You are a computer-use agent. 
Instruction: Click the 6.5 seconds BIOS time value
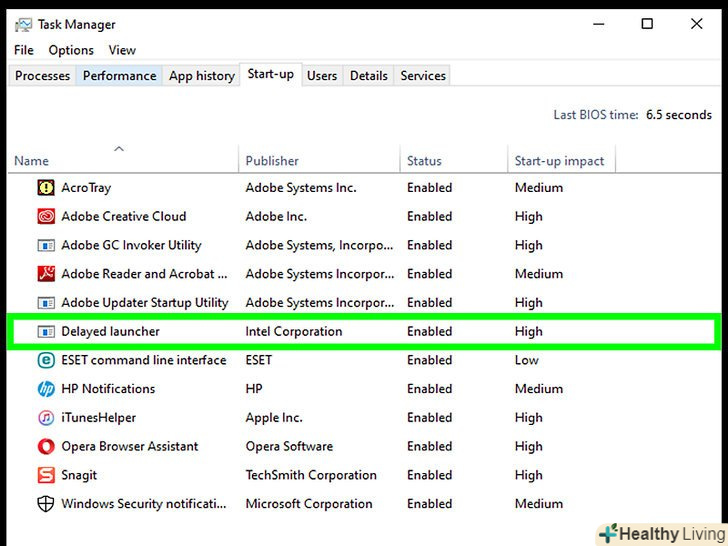679,115
